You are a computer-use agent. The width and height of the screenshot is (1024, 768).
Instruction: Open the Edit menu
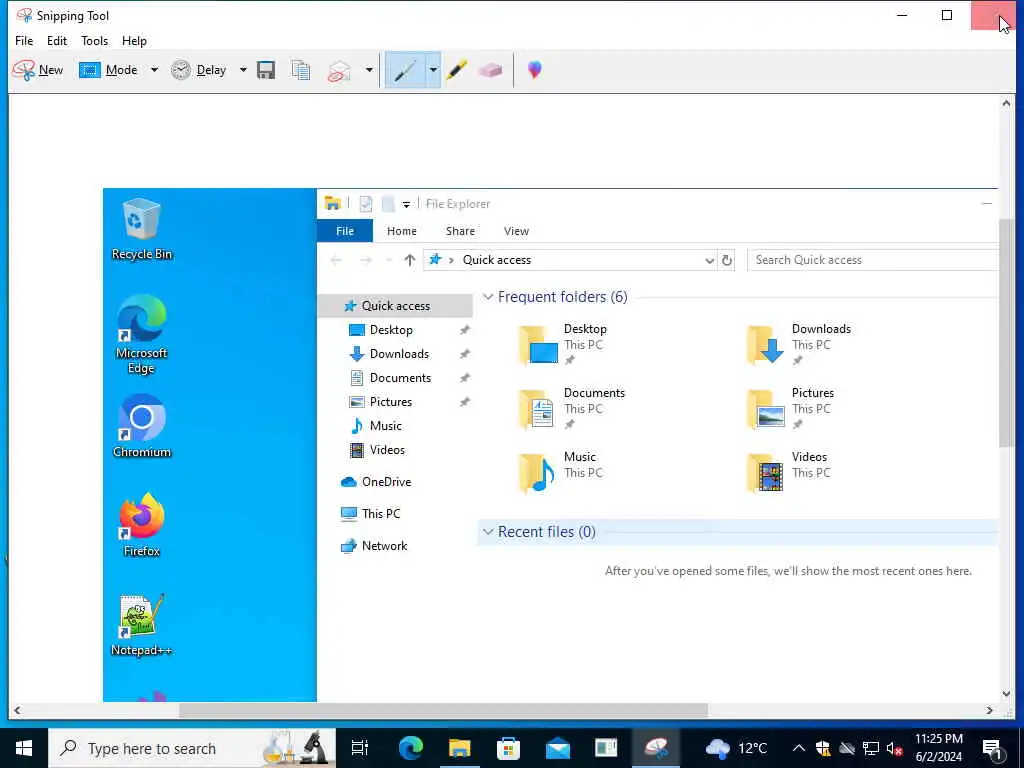[57, 40]
